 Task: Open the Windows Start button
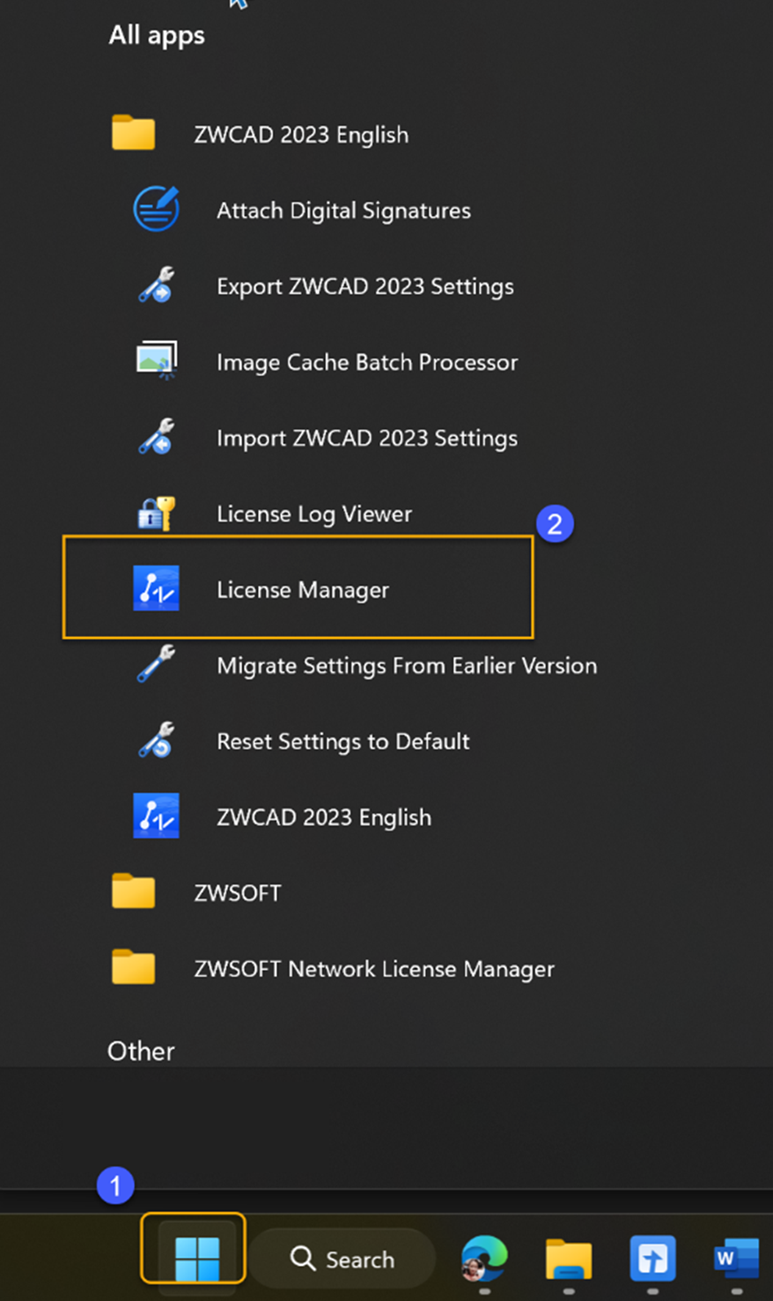[x=195, y=1258]
